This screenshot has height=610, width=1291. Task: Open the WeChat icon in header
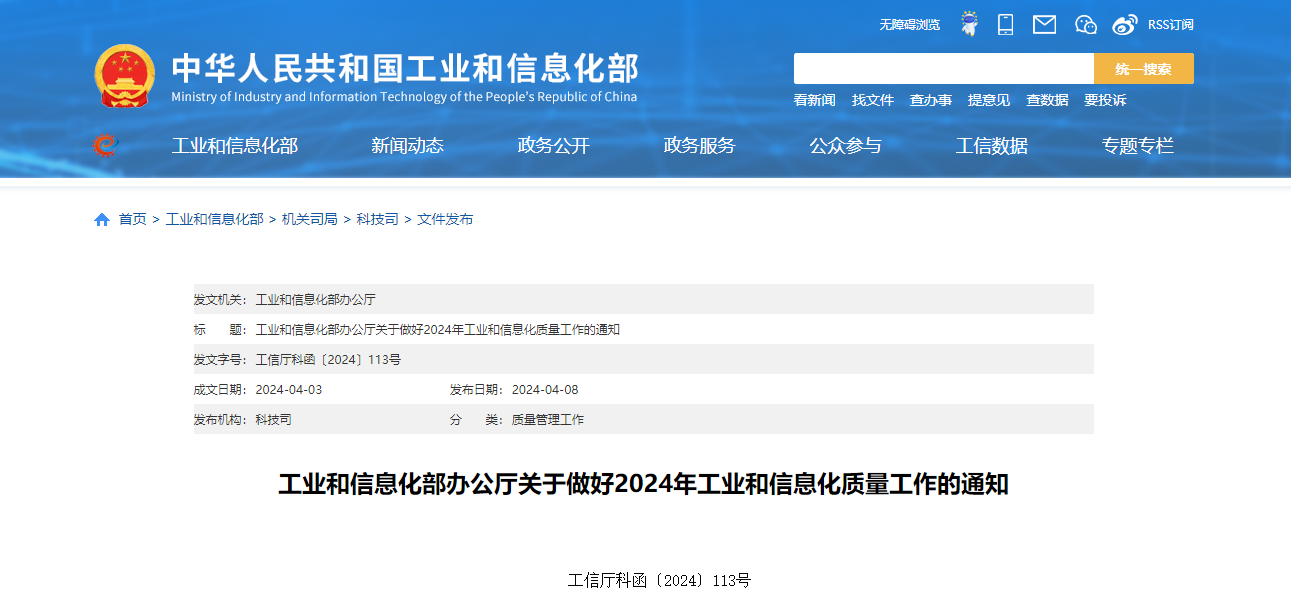click(x=1086, y=24)
